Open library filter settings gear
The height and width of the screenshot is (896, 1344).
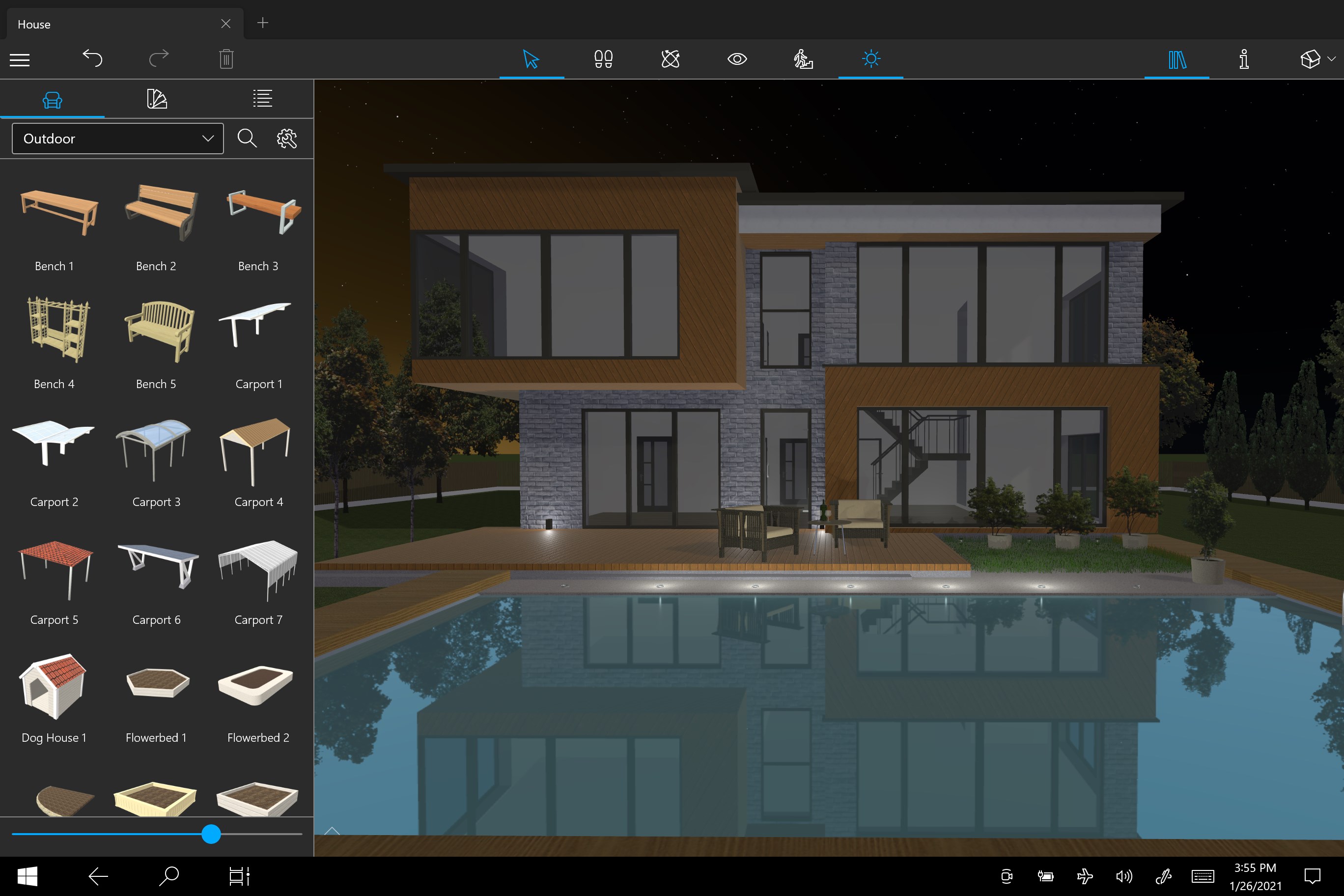click(x=287, y=139)
